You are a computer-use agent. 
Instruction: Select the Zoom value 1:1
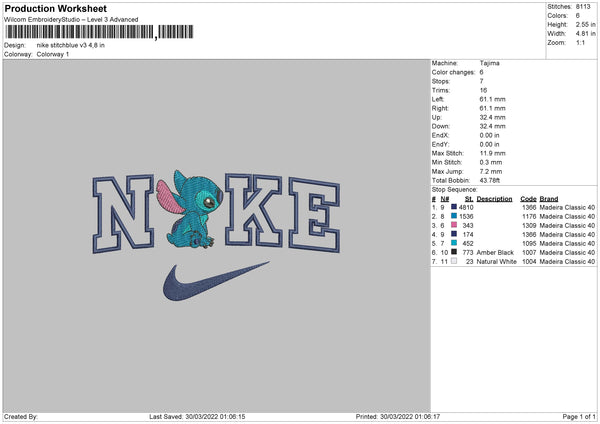tap(580, 42)
